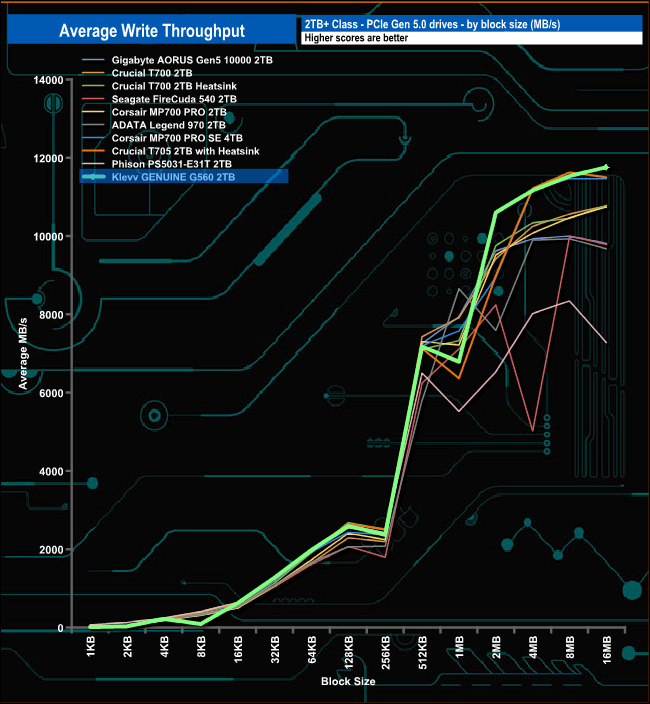Click the Corsair MP700 PRO 2TB legend label

[x=169, y=112]
